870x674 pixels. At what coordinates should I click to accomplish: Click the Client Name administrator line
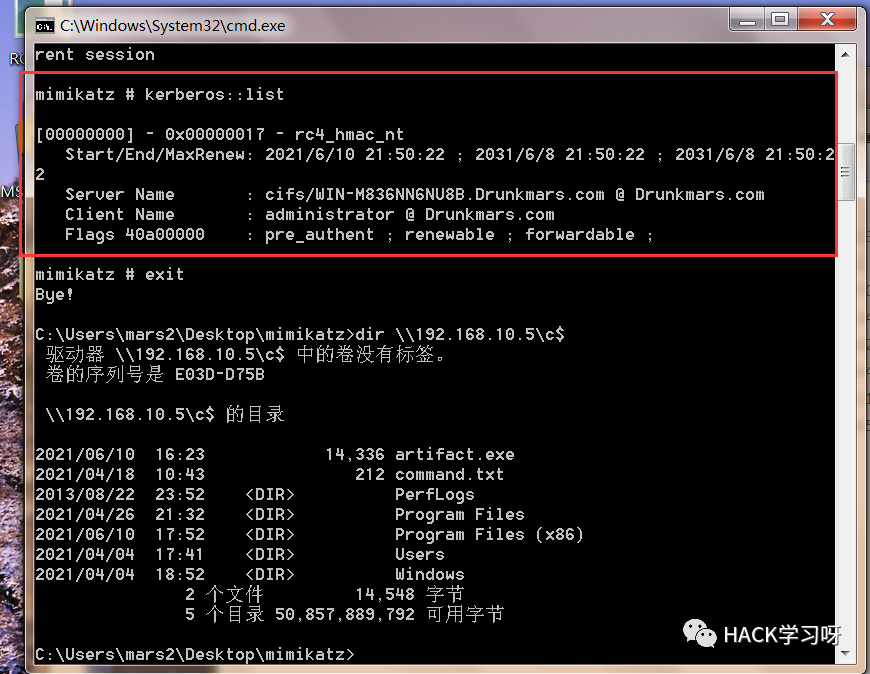click(310, 215)
